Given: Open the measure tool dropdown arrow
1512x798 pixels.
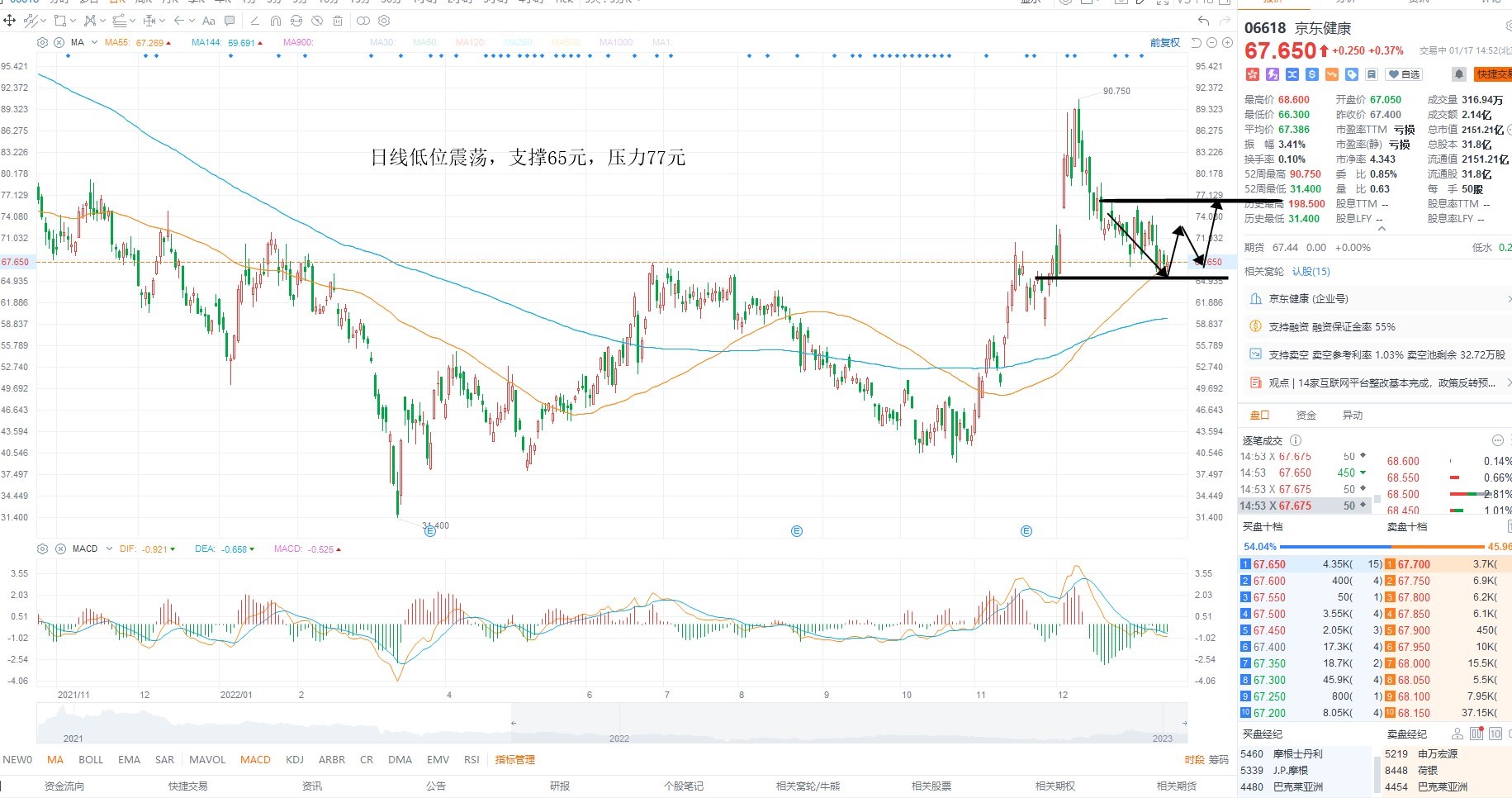Looking at the screenshot, I should (162, 21).
